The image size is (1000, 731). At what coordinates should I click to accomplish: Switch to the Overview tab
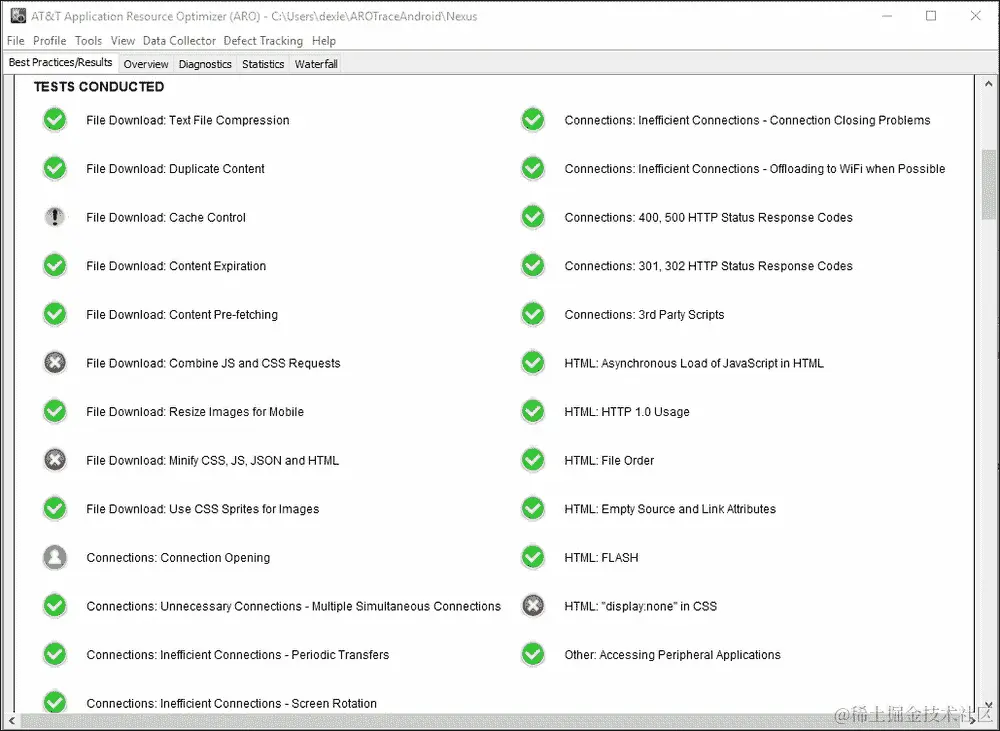pyautogui.click(x=146, y=64)
